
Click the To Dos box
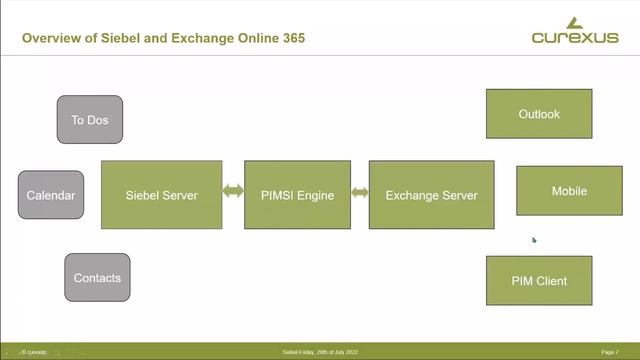pos(90,120)
